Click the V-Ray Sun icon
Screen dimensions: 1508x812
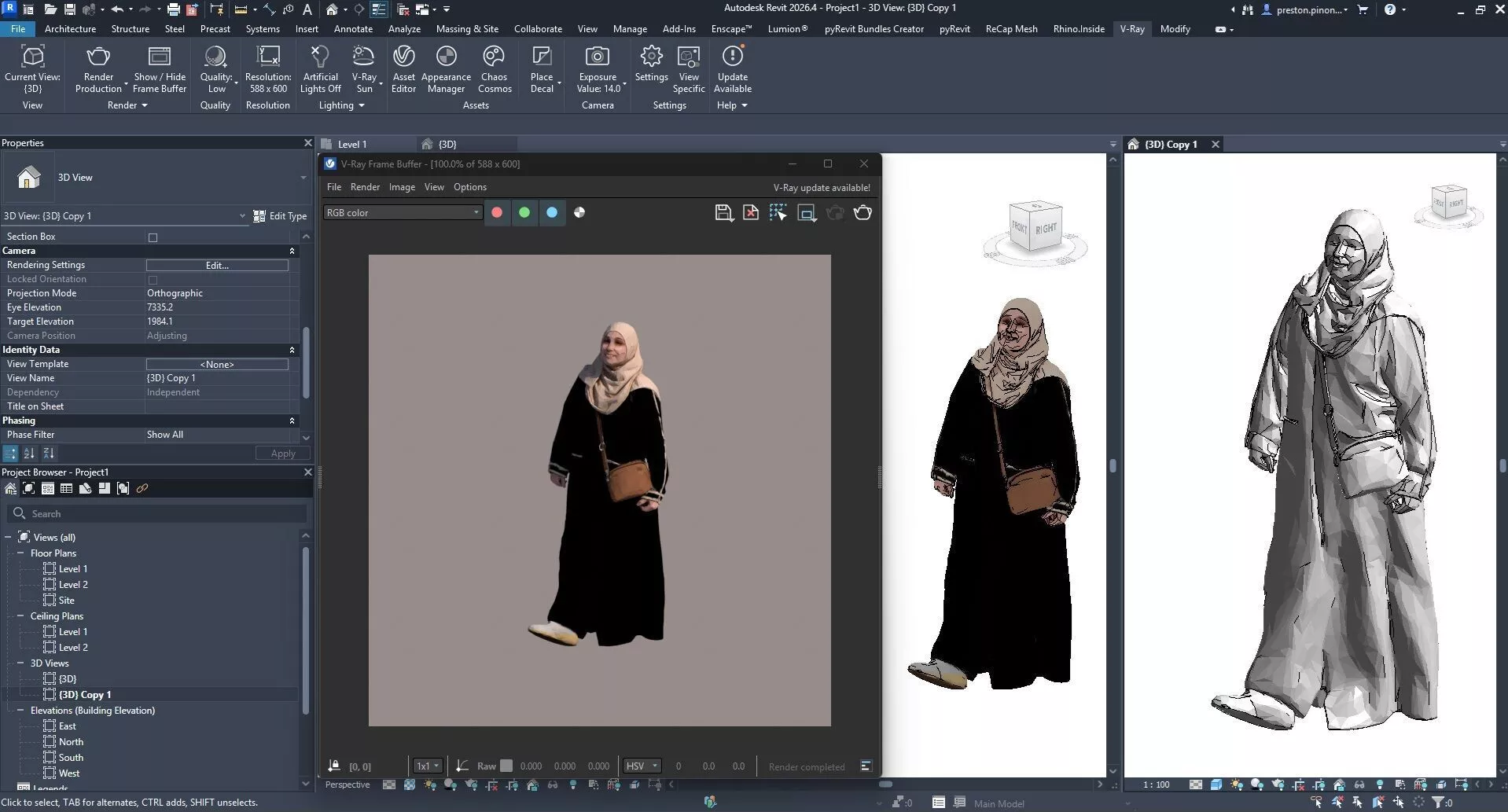pos(363,57)
